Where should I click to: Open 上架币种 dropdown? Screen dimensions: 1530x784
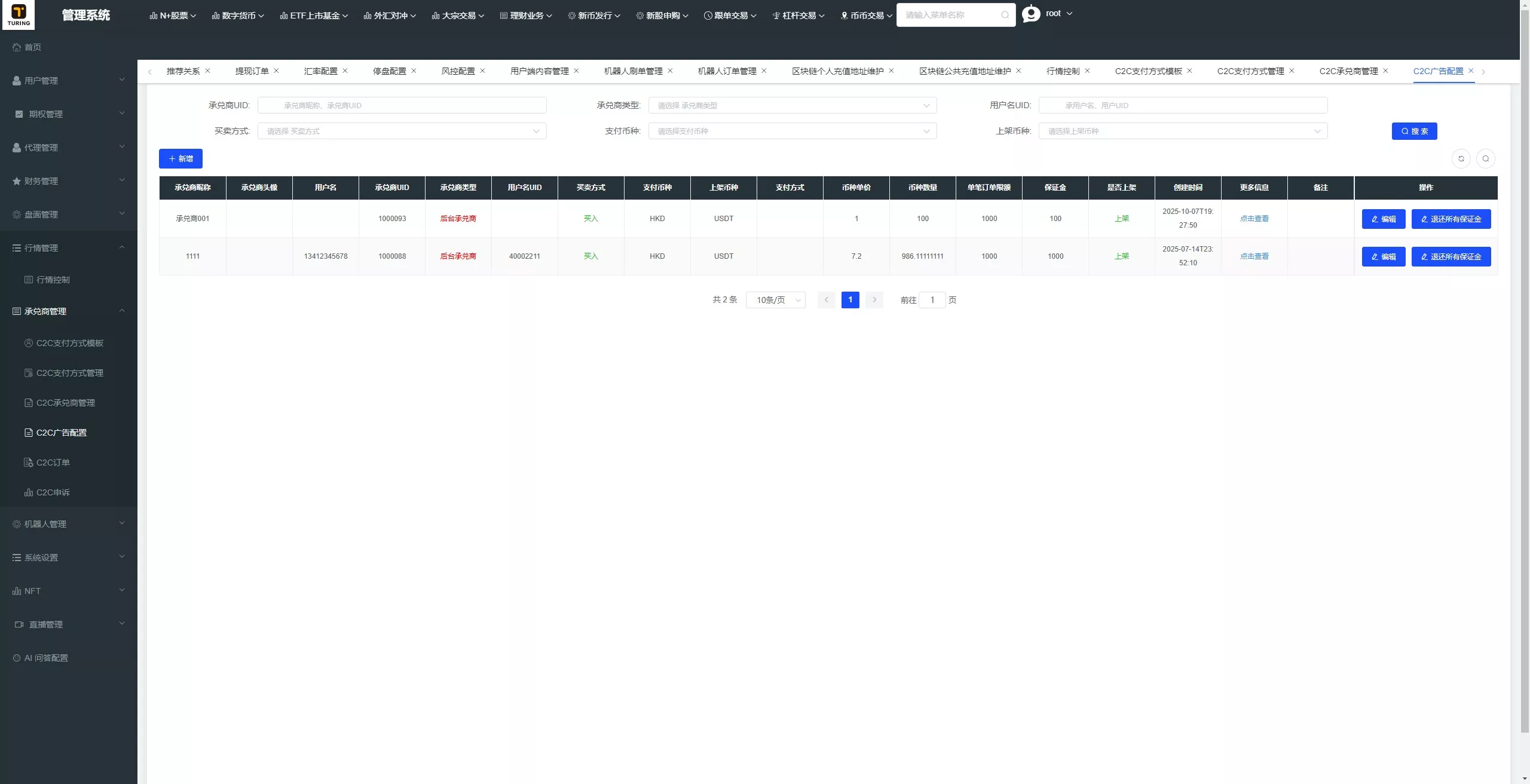point(1183,131)
